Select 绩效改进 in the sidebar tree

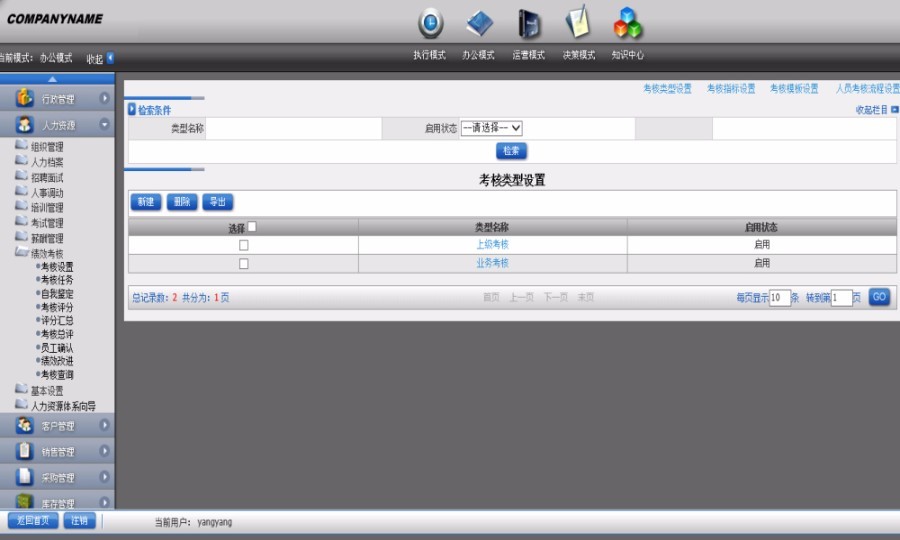tap(57, 361)
